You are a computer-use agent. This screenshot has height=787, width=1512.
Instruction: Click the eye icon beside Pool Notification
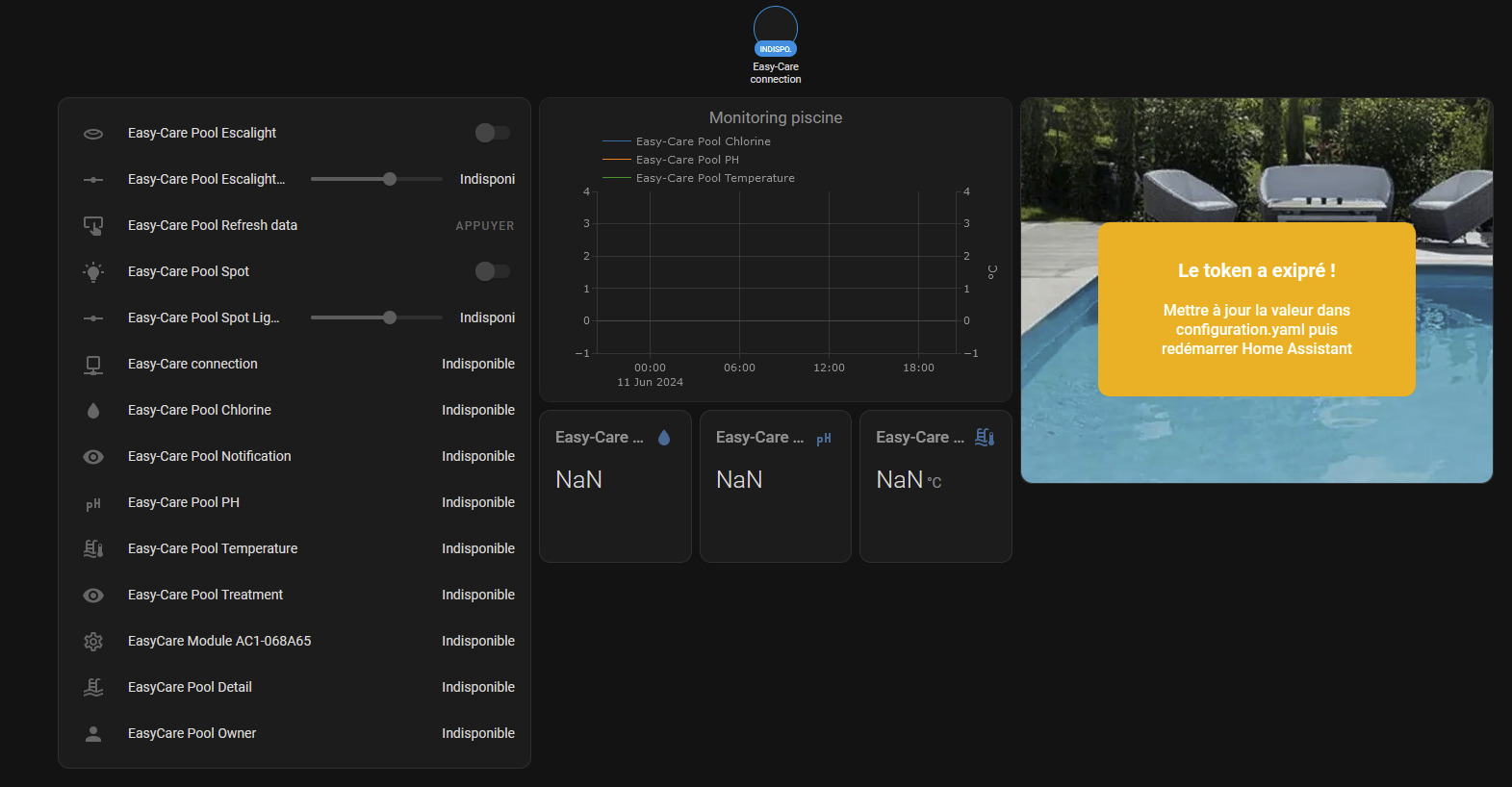[93, 457]
